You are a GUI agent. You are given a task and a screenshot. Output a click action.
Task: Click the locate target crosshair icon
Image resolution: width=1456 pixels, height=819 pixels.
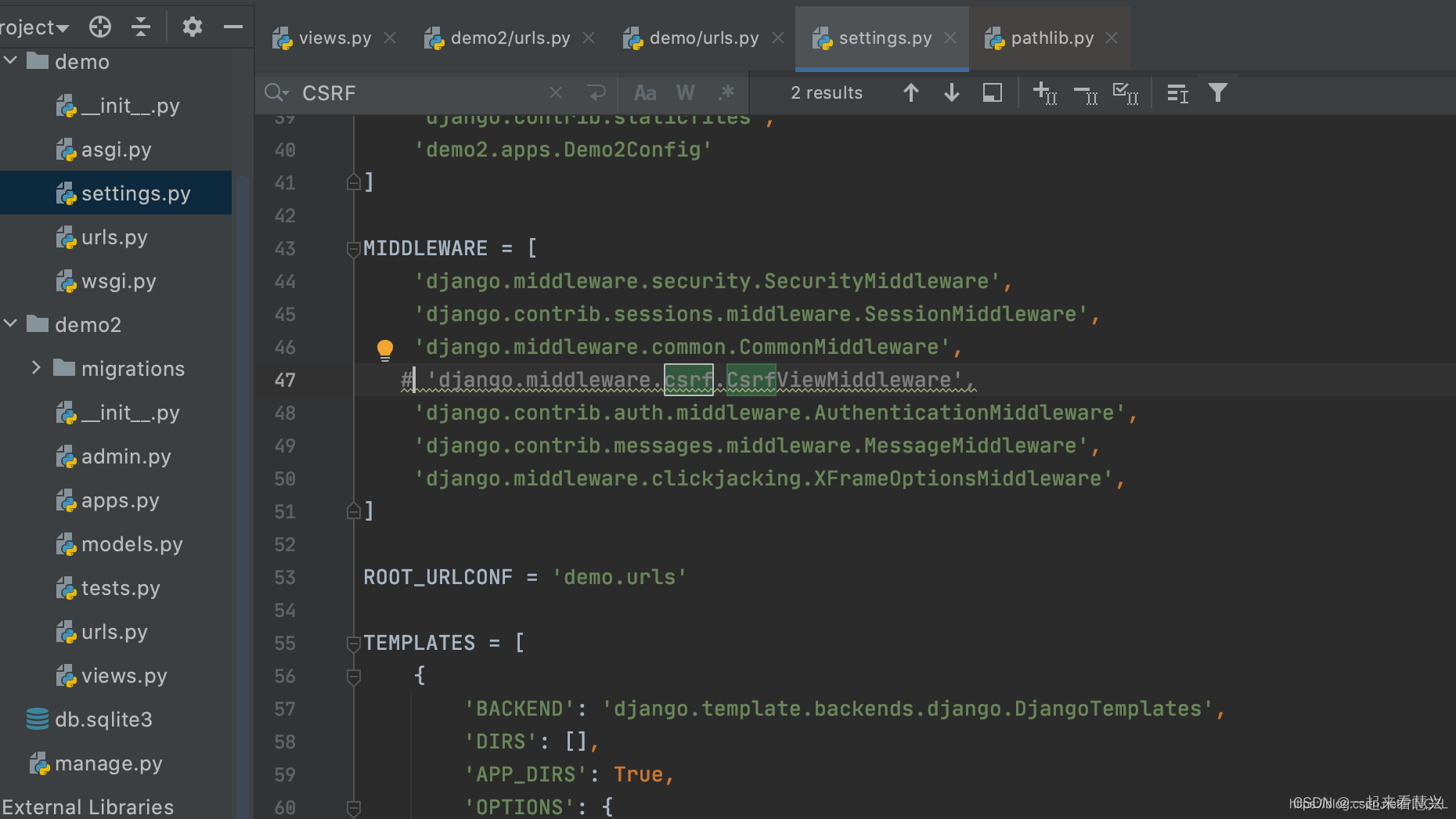point(100,27)
